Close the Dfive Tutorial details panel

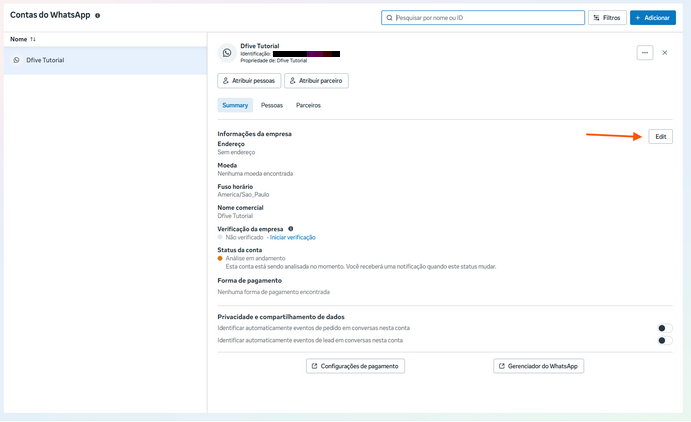pyautogui.click(x=665, y=53)
